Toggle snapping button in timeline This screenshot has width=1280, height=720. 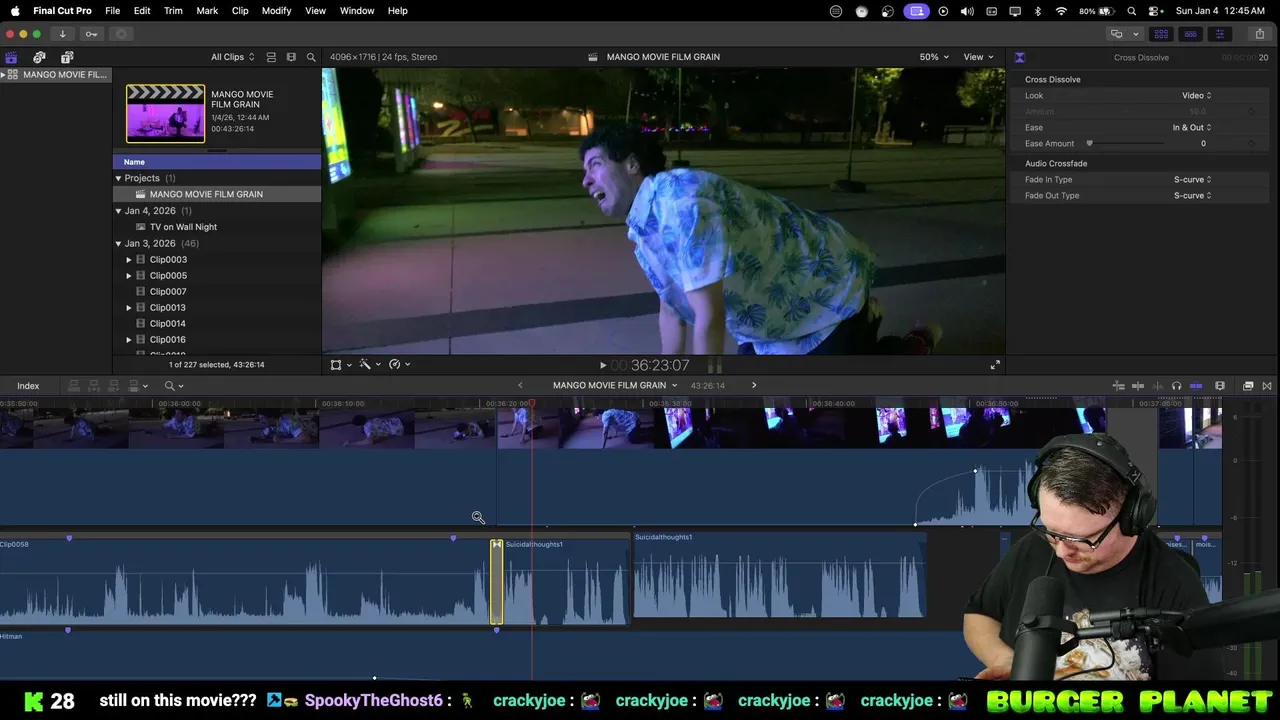click(1196, 386)
